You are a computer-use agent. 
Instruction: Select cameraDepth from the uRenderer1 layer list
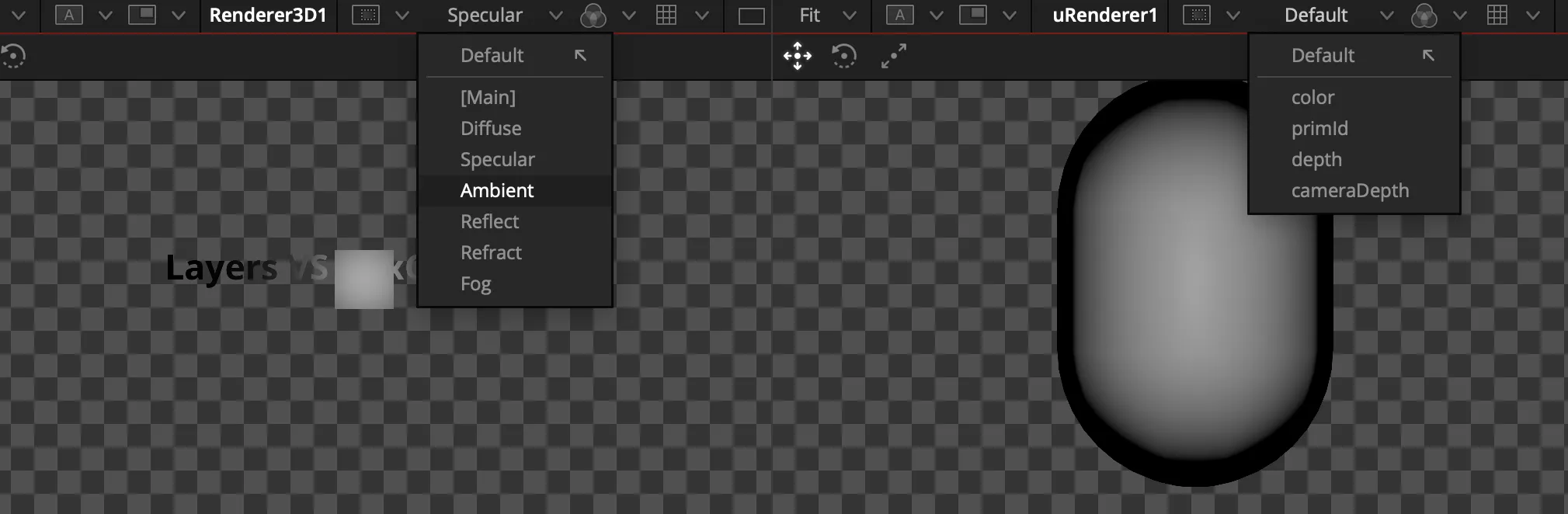1350,191
